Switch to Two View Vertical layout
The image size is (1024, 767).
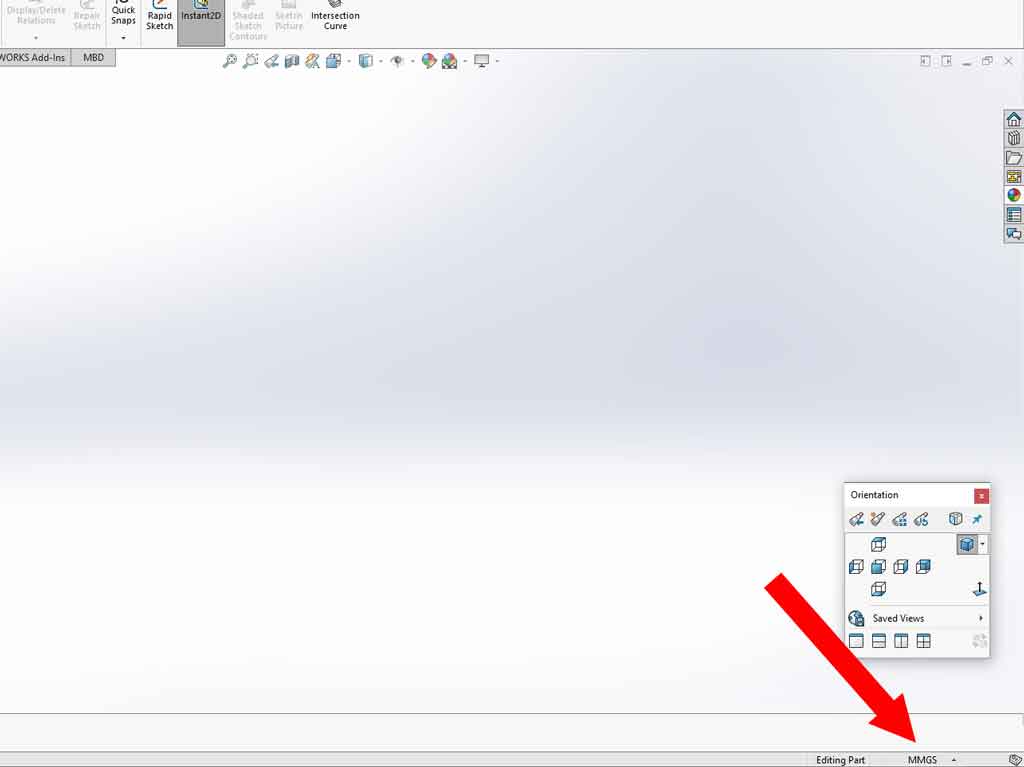pyautogui.click(x=901, y=642)
